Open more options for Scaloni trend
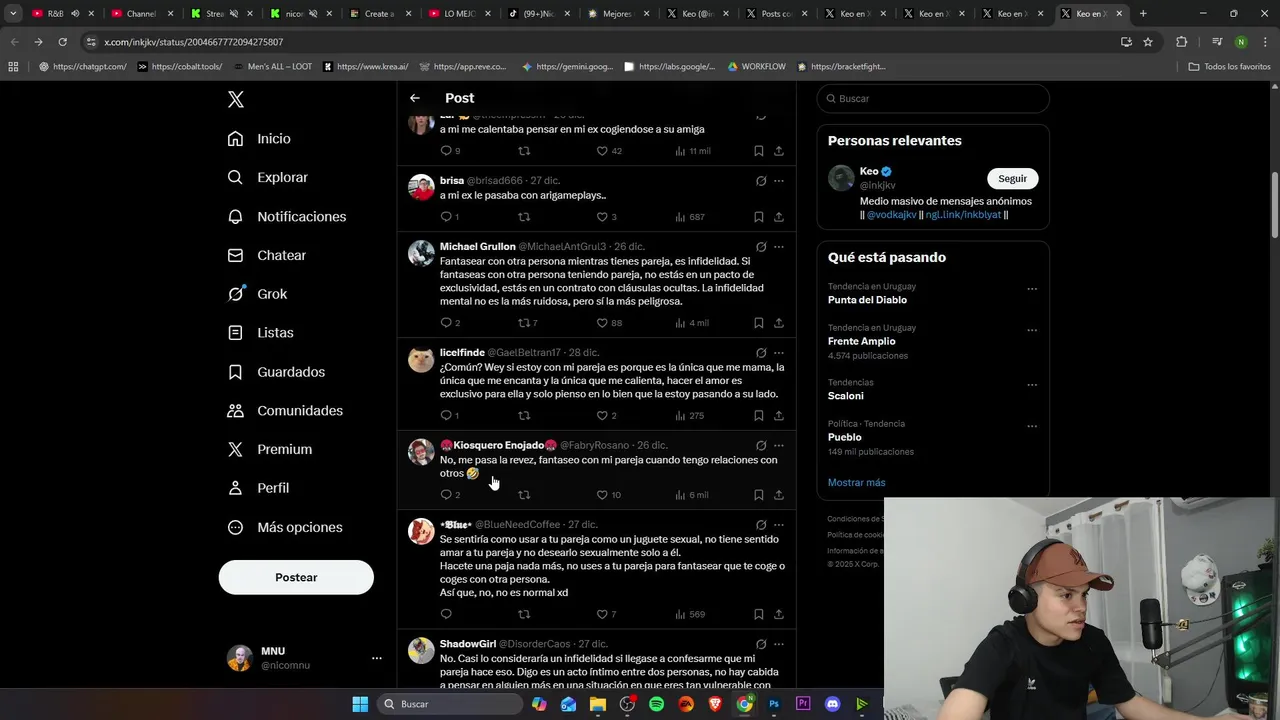 pos(1032,385)
